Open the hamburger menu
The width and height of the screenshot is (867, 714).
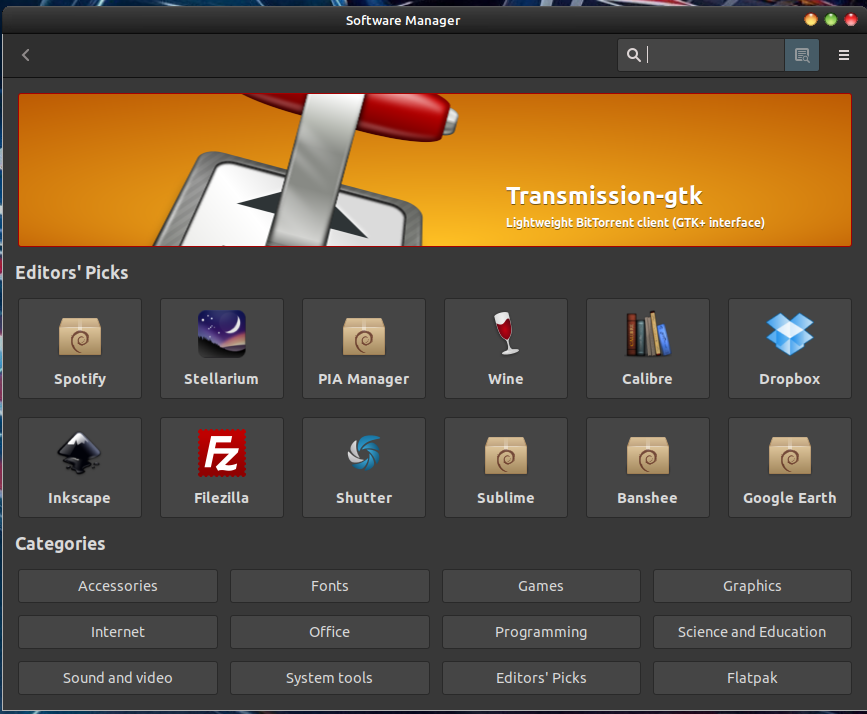click(844, 55)
